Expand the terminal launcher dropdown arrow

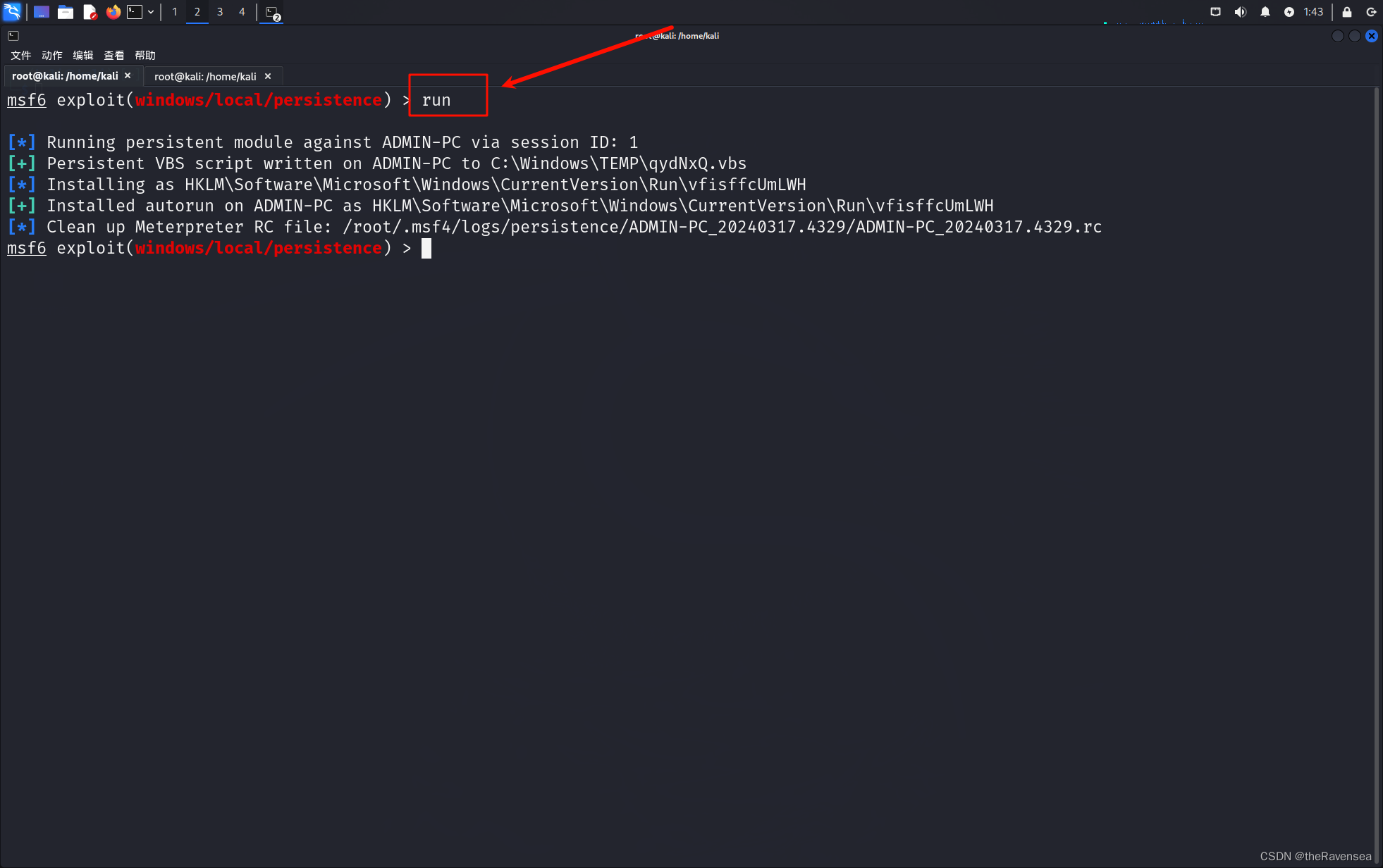[x=151, y=12]
